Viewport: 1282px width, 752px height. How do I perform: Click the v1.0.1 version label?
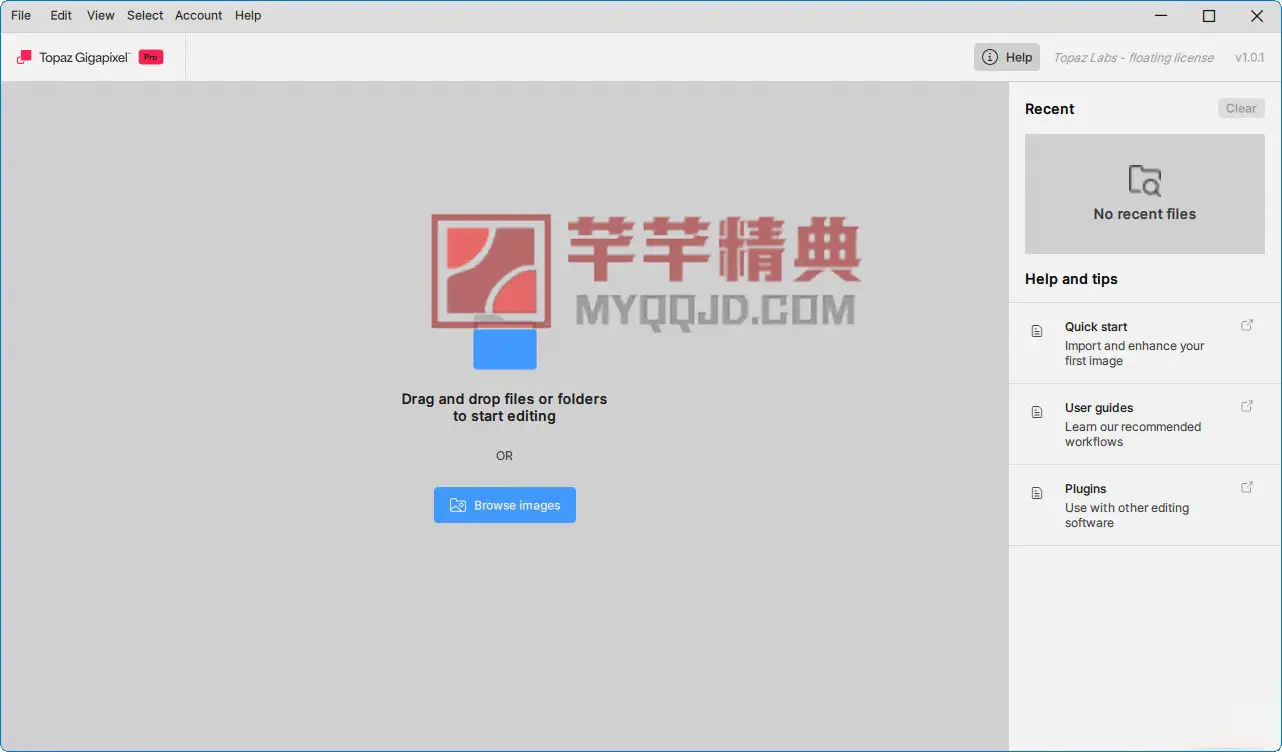[x=1249, y=58]
